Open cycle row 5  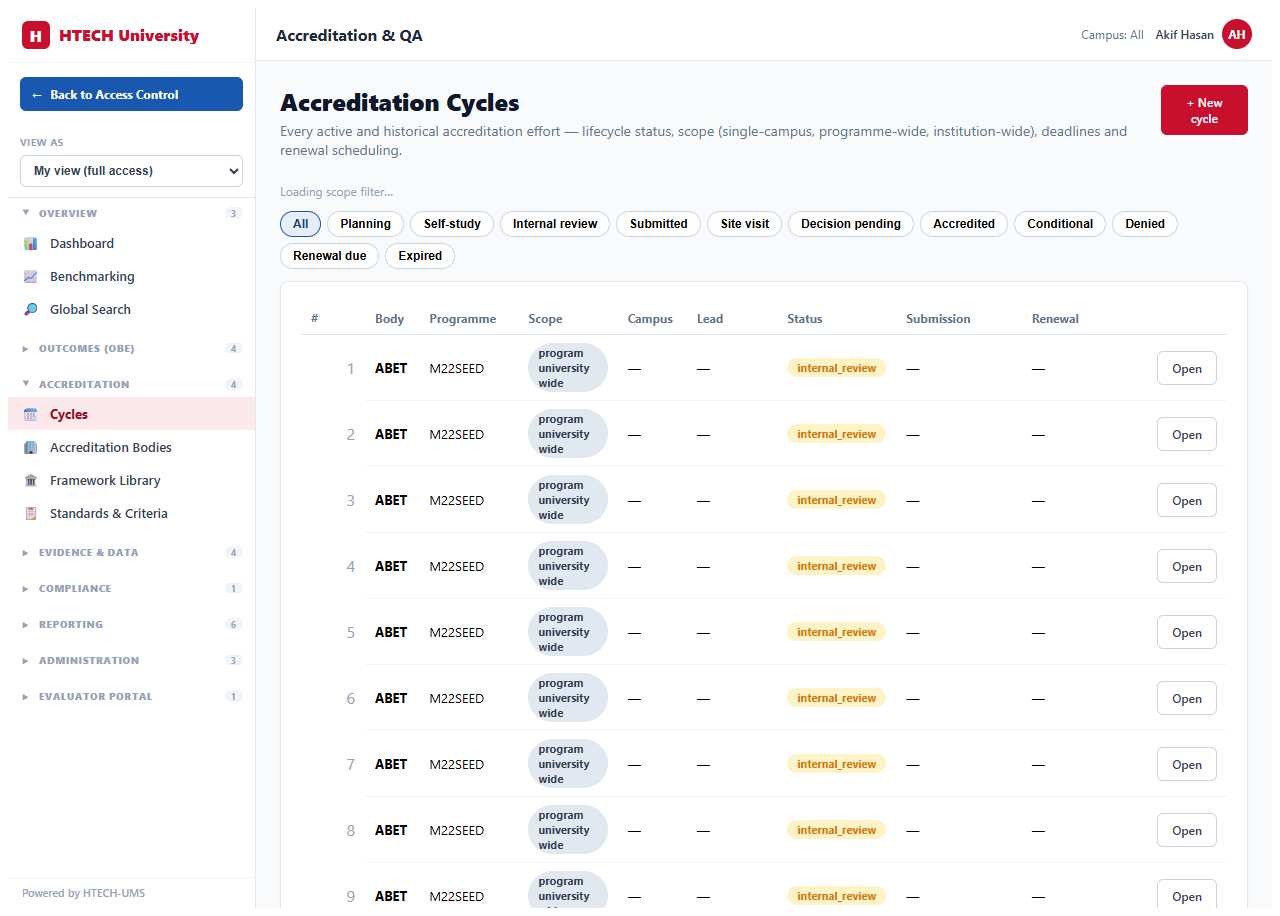(x=1187, y=632)
